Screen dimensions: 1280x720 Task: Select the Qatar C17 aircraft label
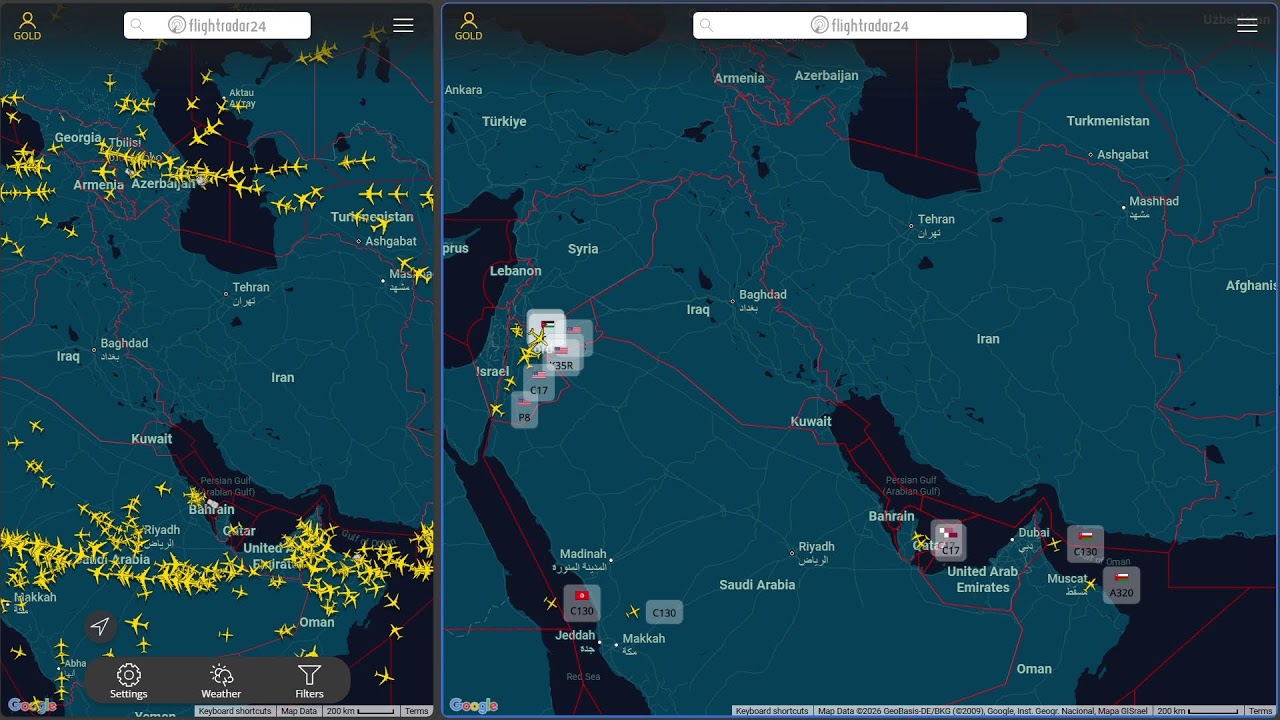(x=949, y=541)
